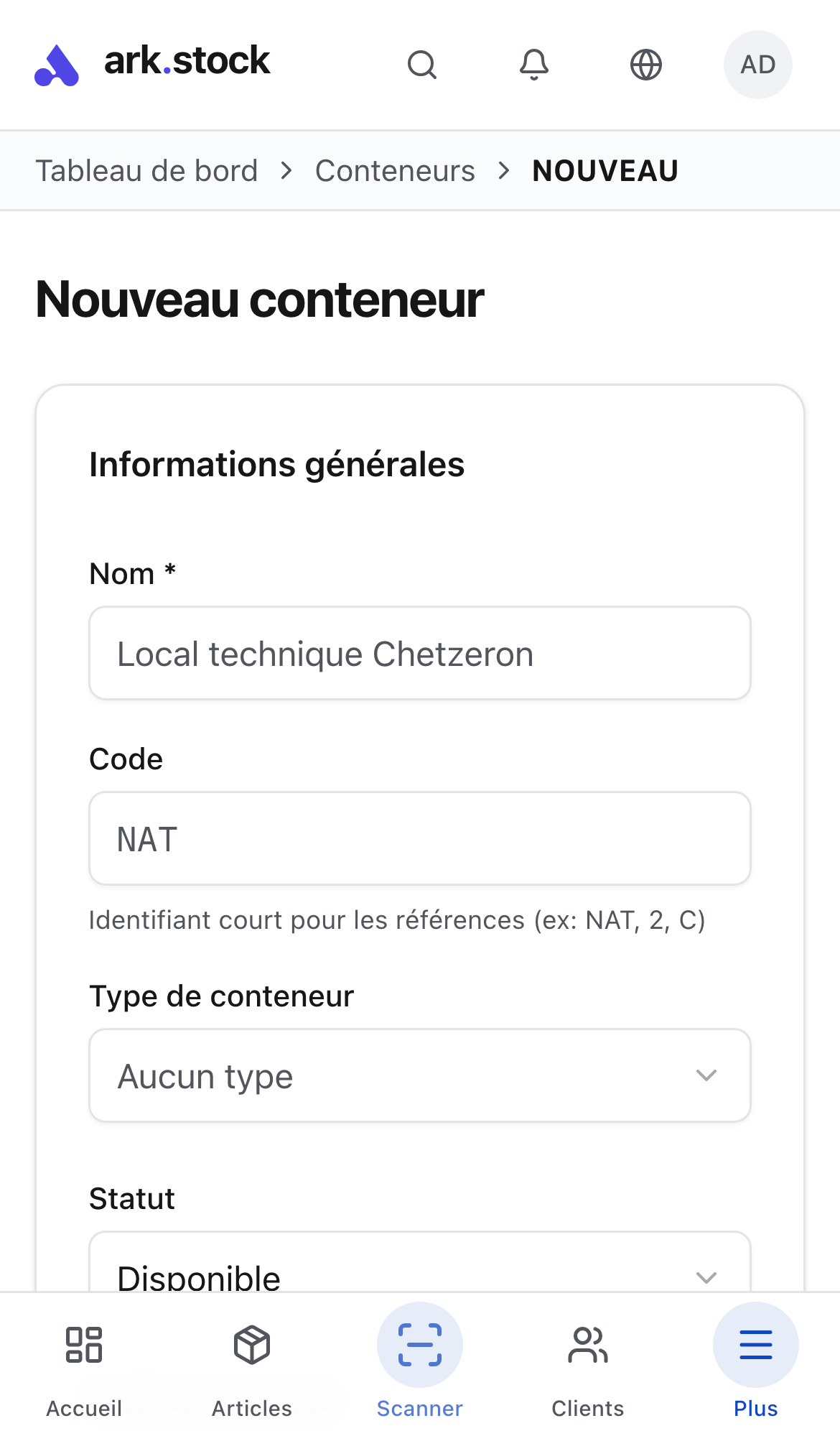The height and width of the screenshot is (1431, 840).
Task: Click the AD avatar profile badge
Action: (757, 65)
